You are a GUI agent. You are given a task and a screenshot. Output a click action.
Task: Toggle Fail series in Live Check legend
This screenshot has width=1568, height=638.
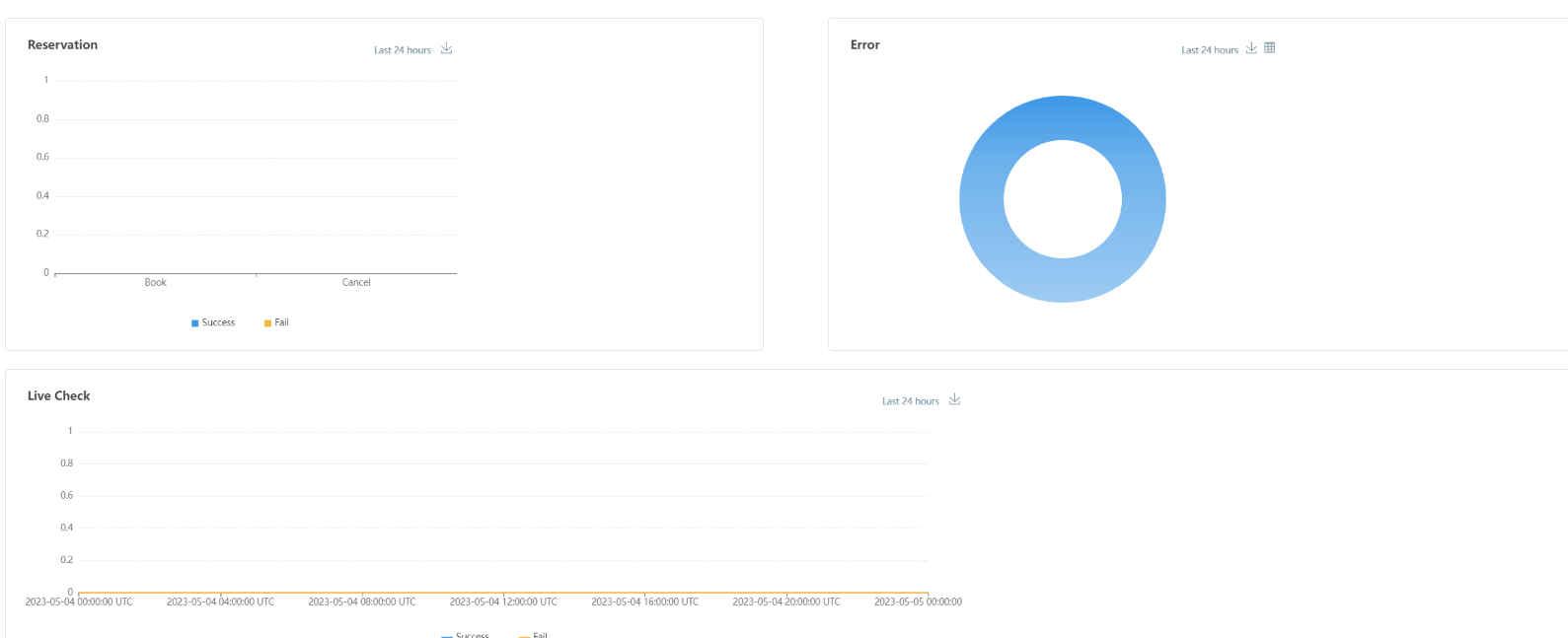533,635
